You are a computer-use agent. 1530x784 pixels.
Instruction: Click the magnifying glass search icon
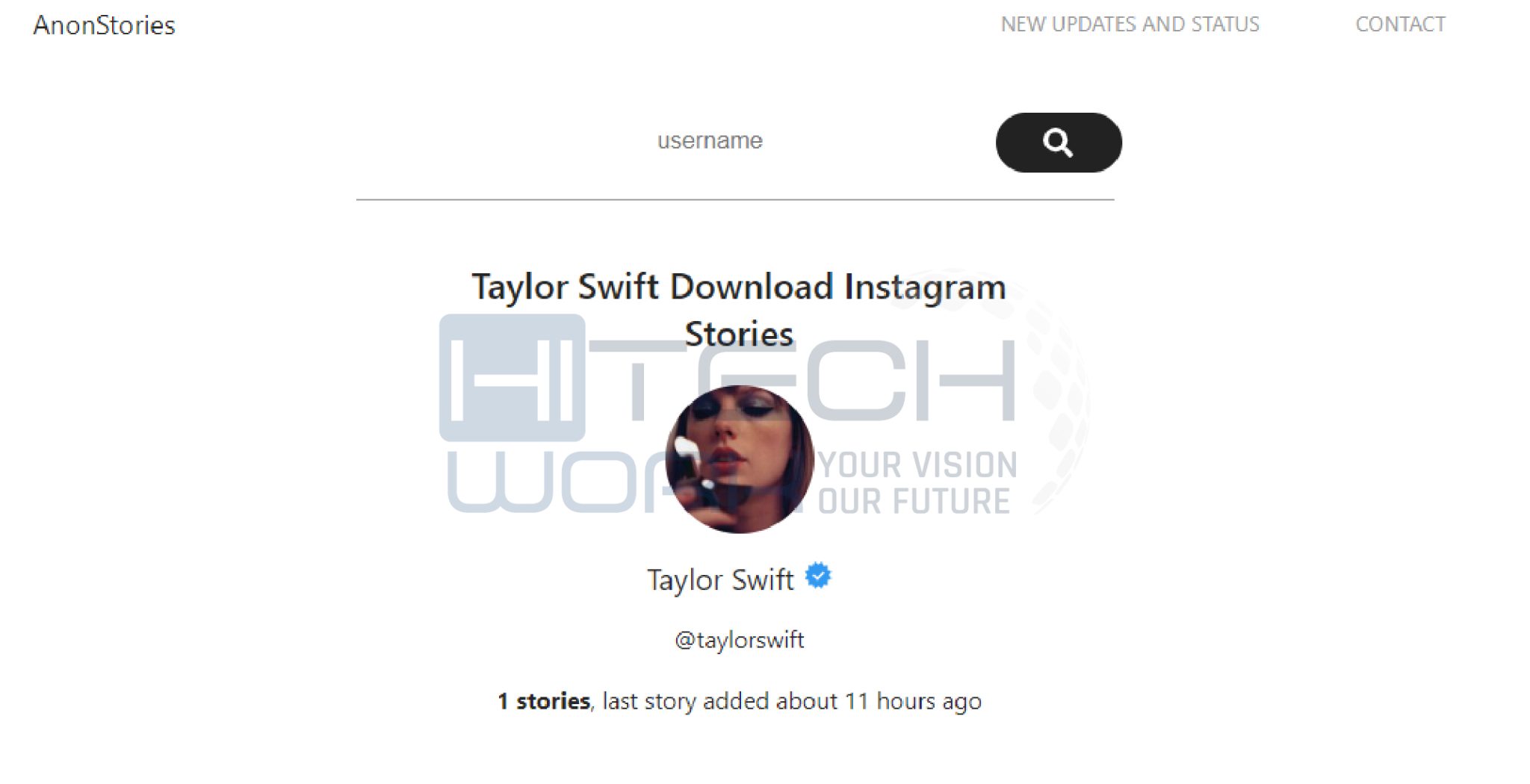1058,142
